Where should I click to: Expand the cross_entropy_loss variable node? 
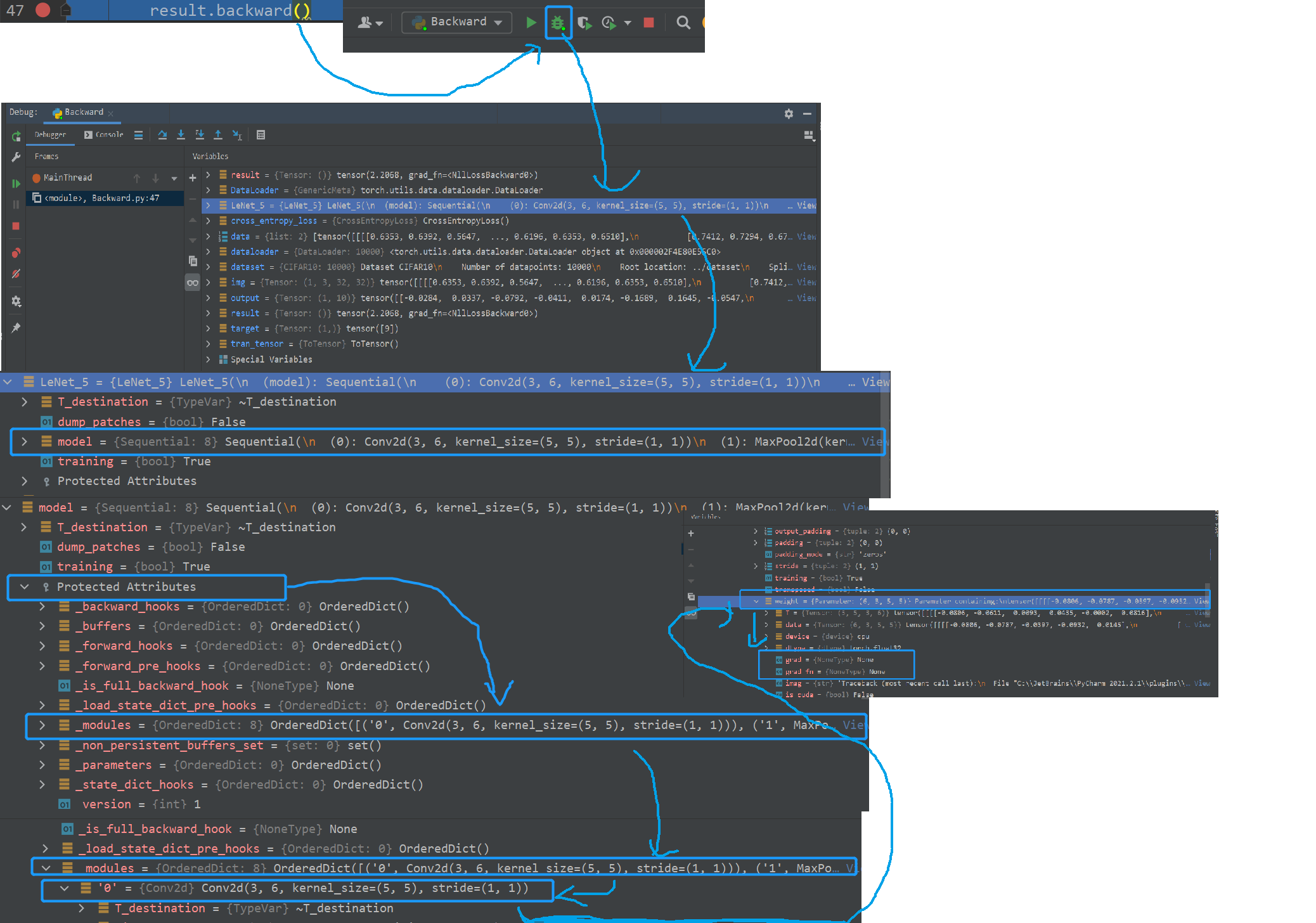click(x=208, y=221)
